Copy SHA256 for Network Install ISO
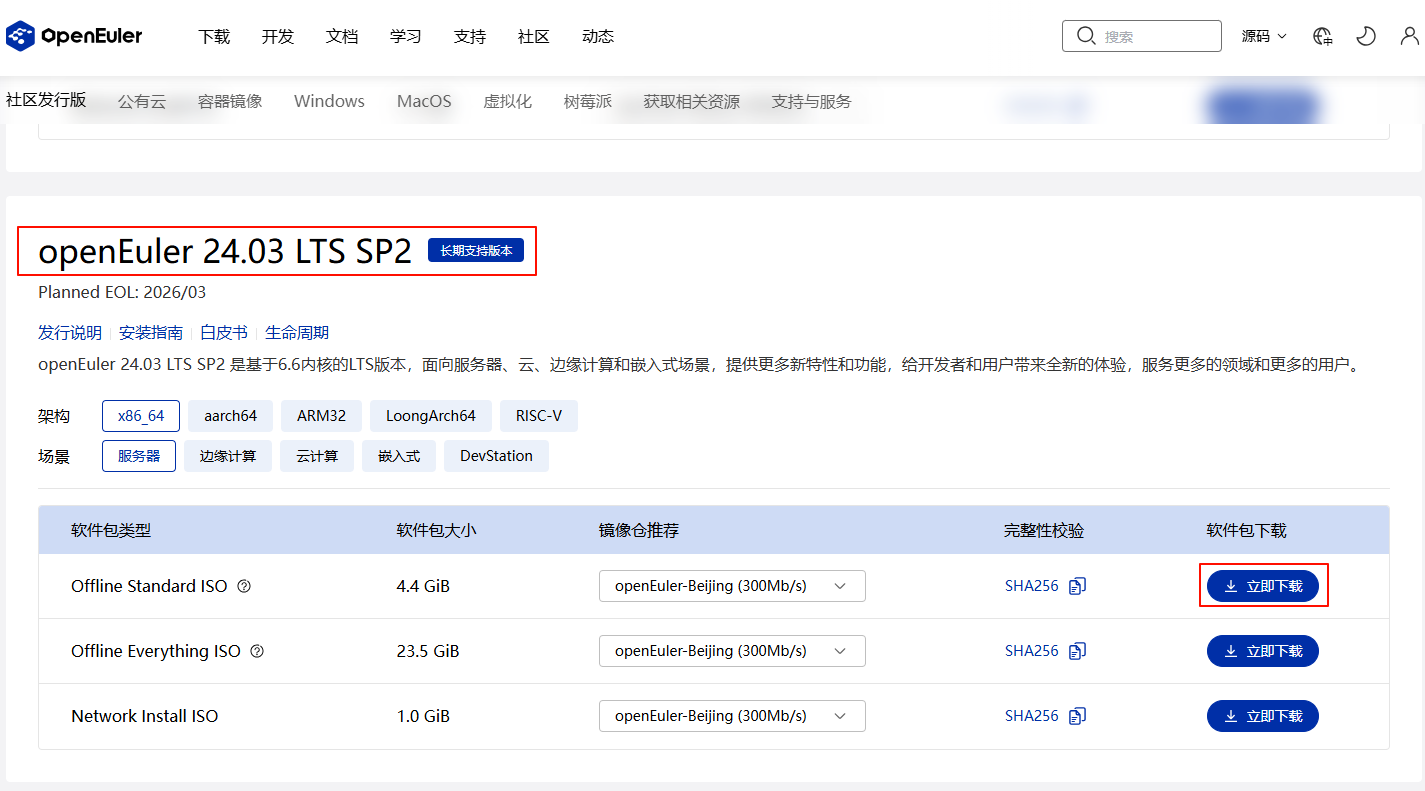 click(1077, 716)
